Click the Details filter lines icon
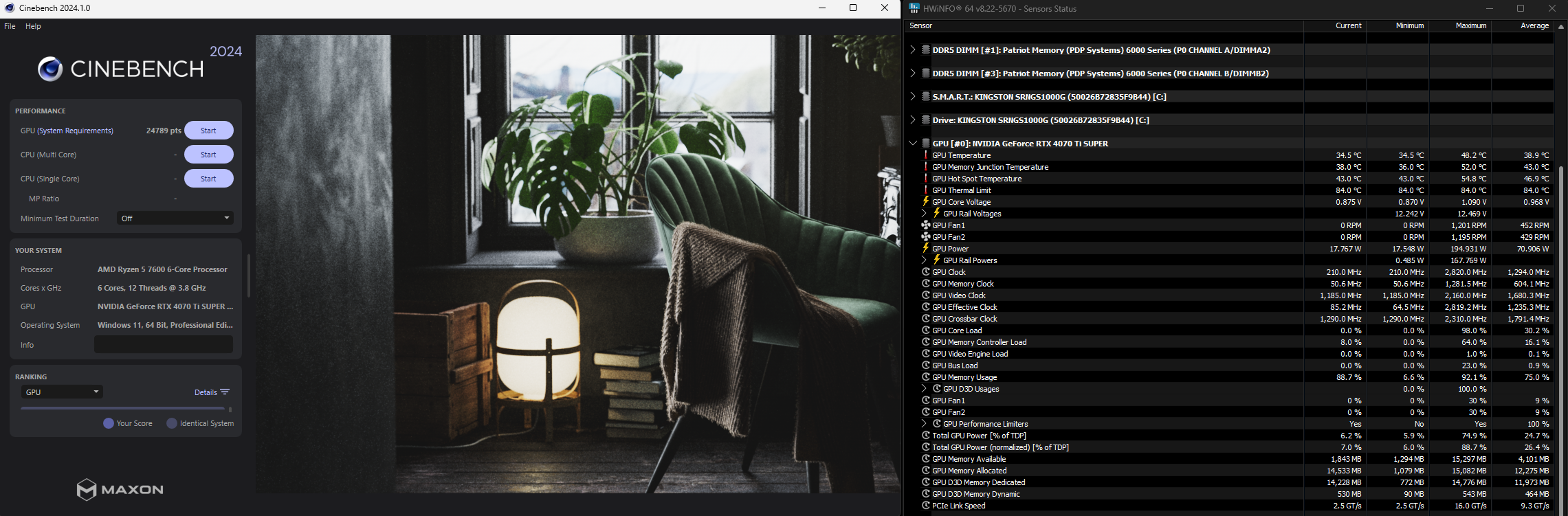Image resolution: width=1568 pixels, height=516 pixels. (225, 392)
